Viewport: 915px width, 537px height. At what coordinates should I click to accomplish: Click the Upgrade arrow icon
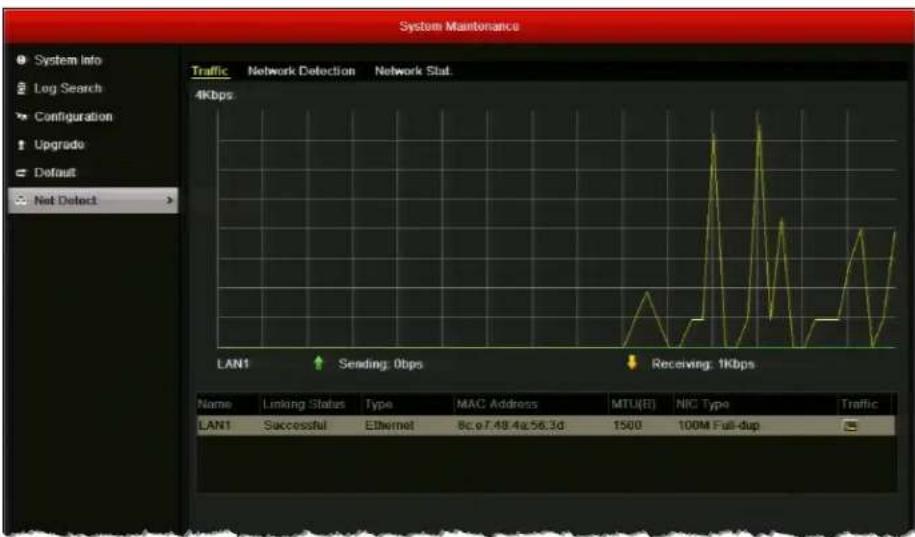pyautogui.click(x=22, y=144)
